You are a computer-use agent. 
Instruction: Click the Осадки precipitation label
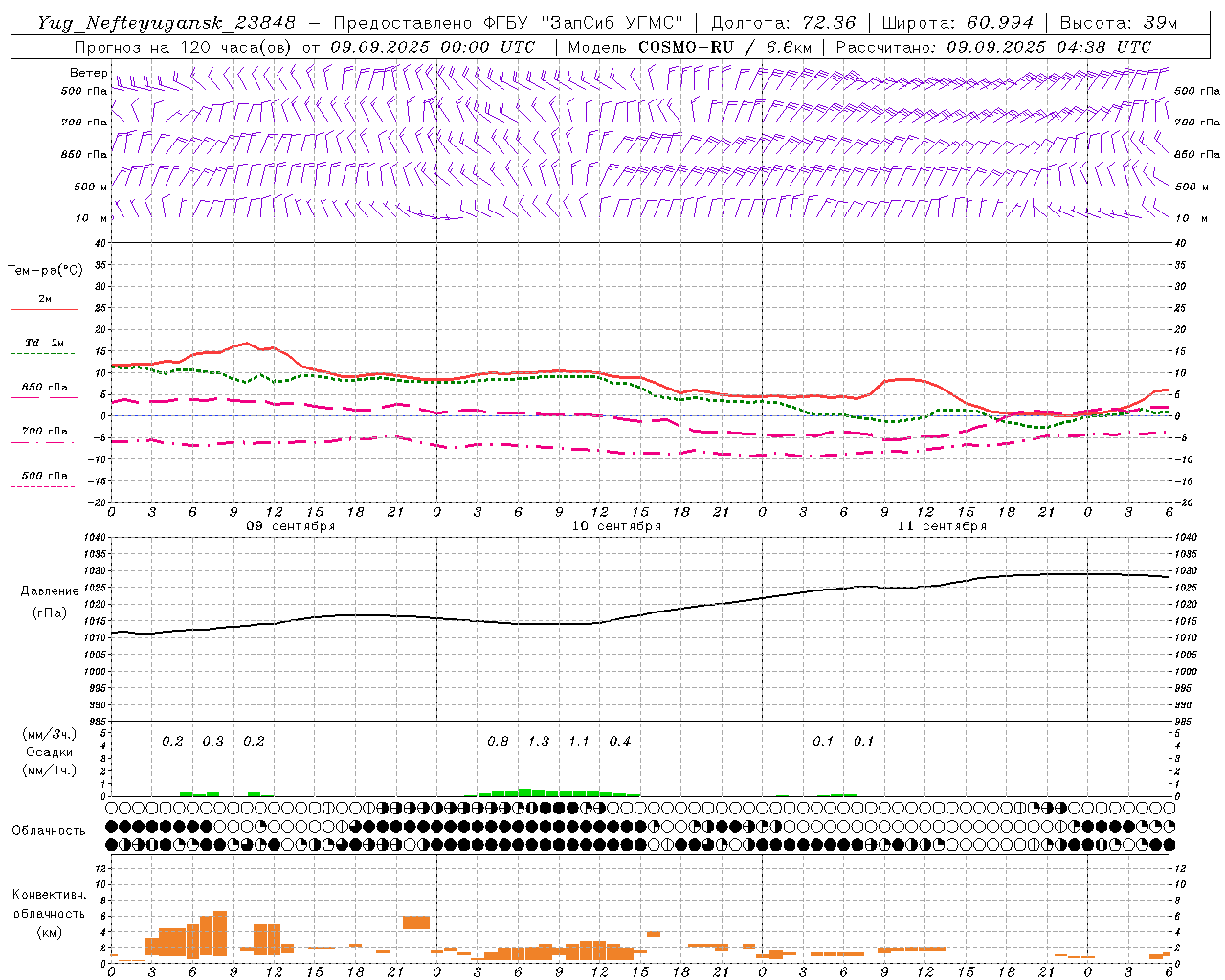click(x=50, y=752)
